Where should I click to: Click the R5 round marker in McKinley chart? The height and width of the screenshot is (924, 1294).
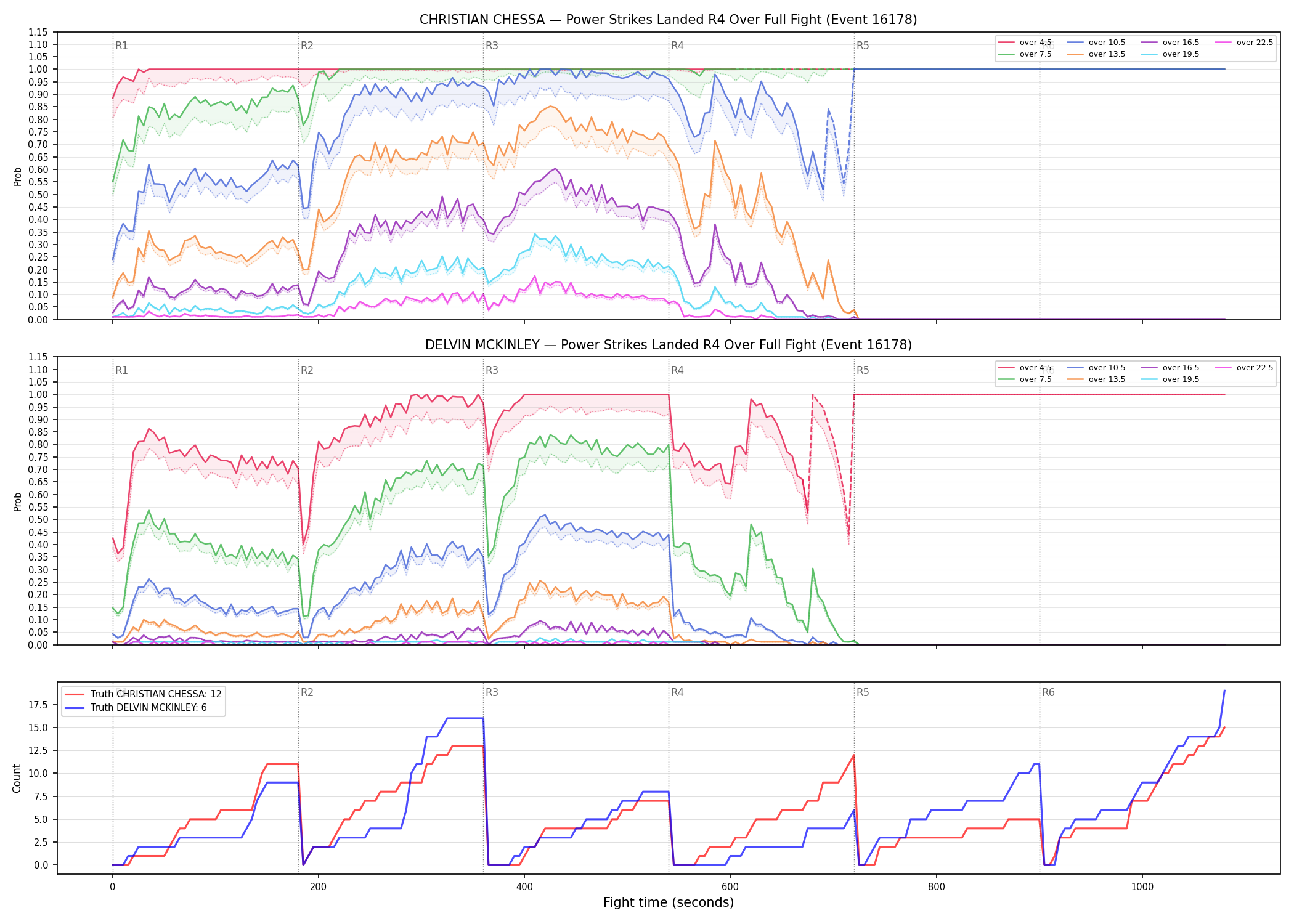[x=863, y=370]
